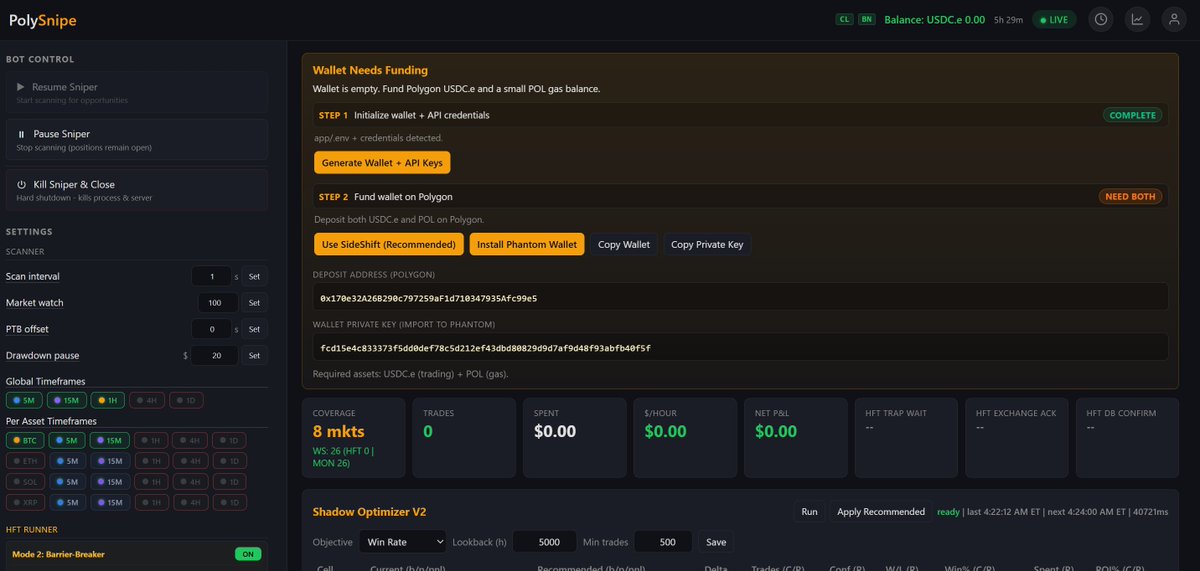Click the LIVE status indicator
The image size is (1200, 571).
(1054, 19)
